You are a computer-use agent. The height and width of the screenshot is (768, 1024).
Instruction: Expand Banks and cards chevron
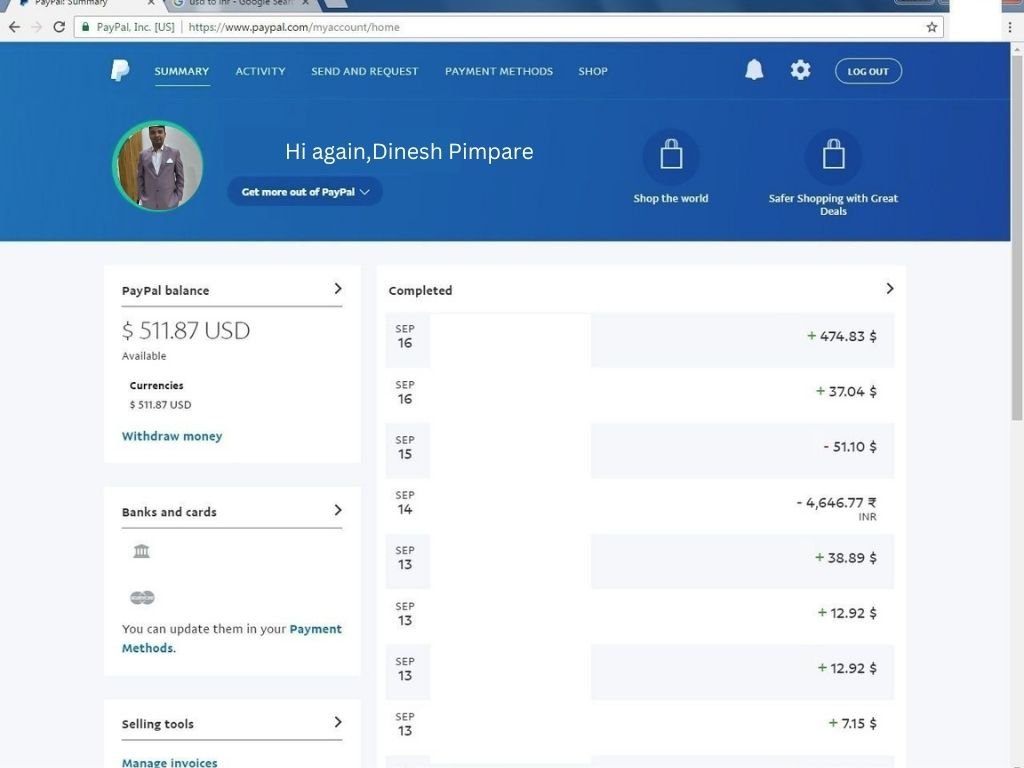(338, 510)
